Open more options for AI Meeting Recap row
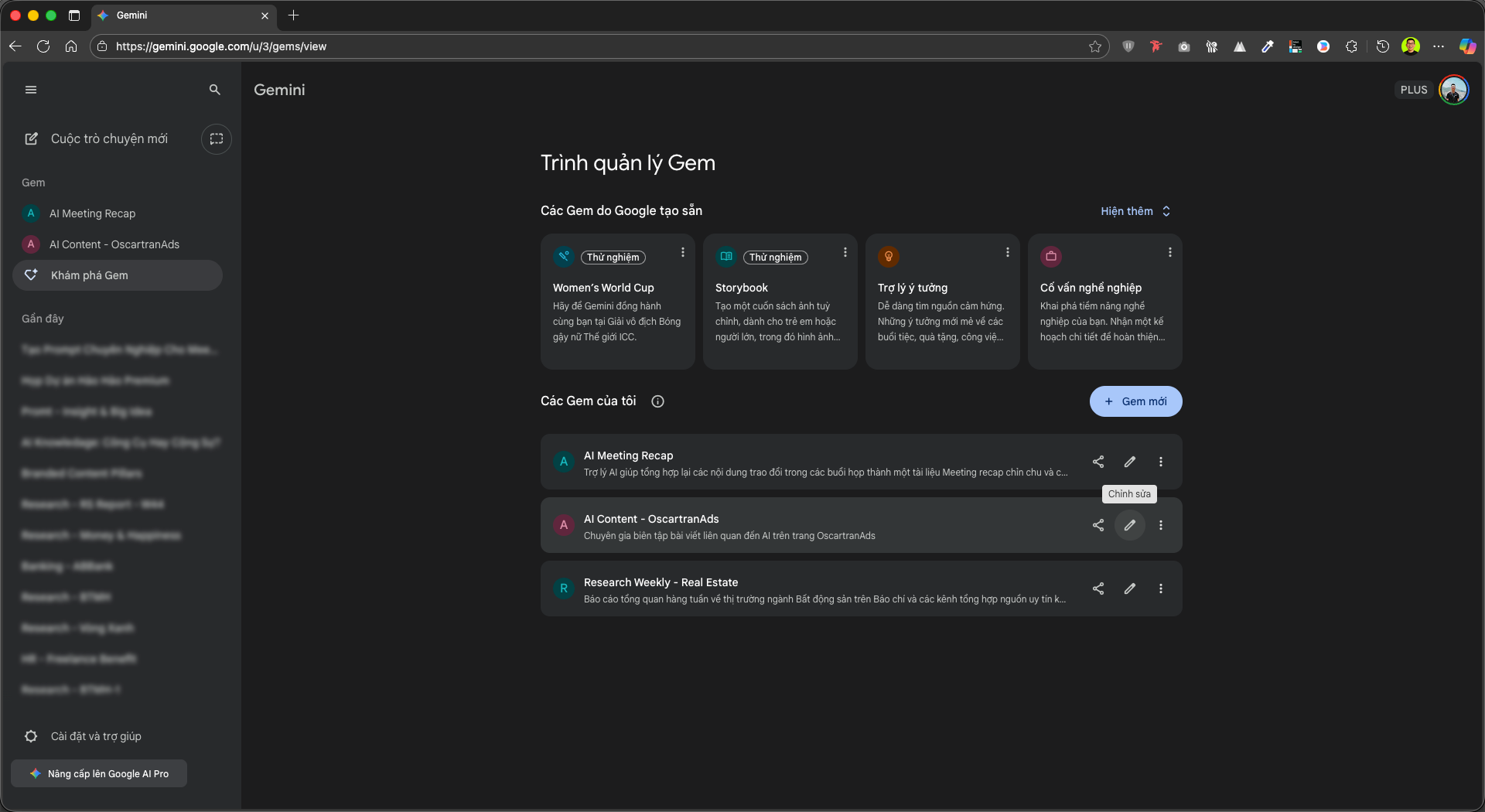The height and width of the screenshot is (812, 1485). [x=1160, y=462]
